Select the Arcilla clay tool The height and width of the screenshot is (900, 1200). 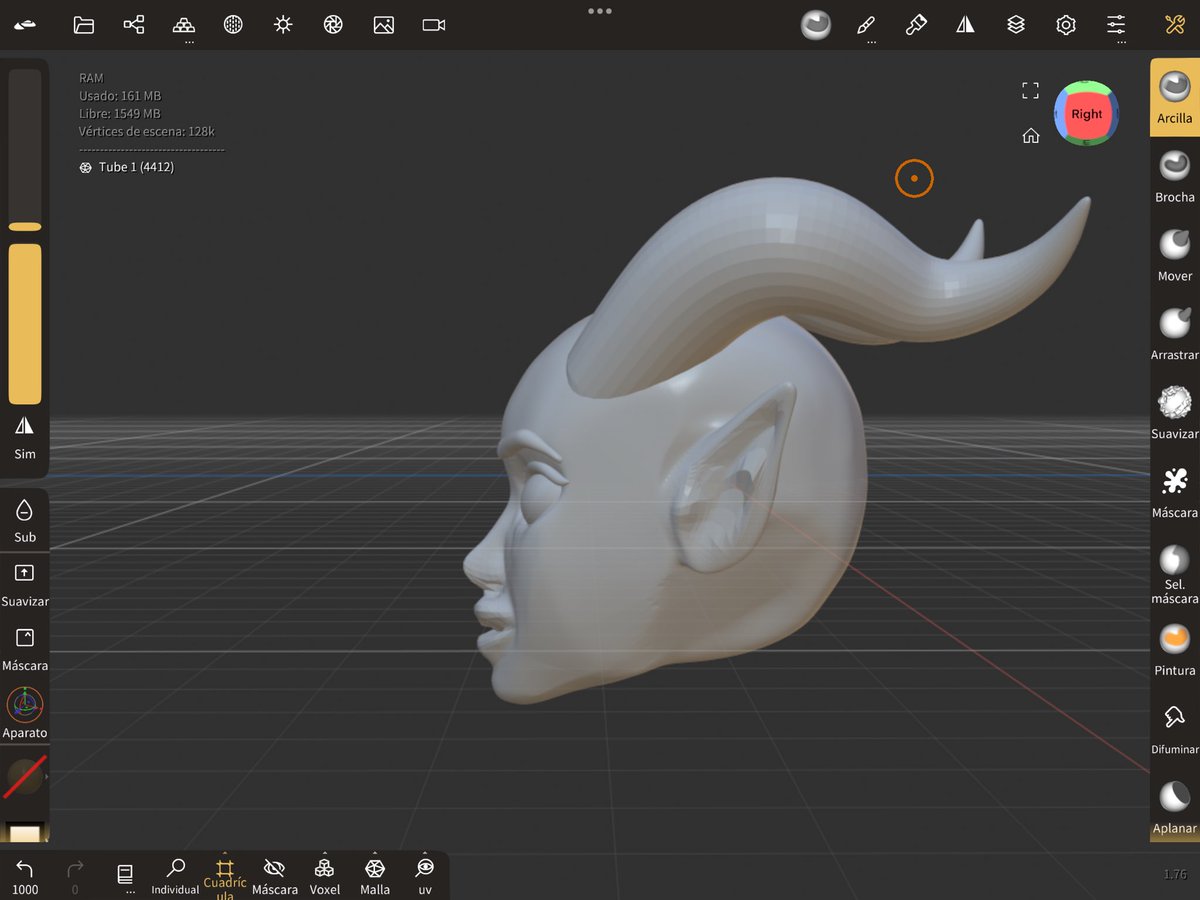(1175, 98)
